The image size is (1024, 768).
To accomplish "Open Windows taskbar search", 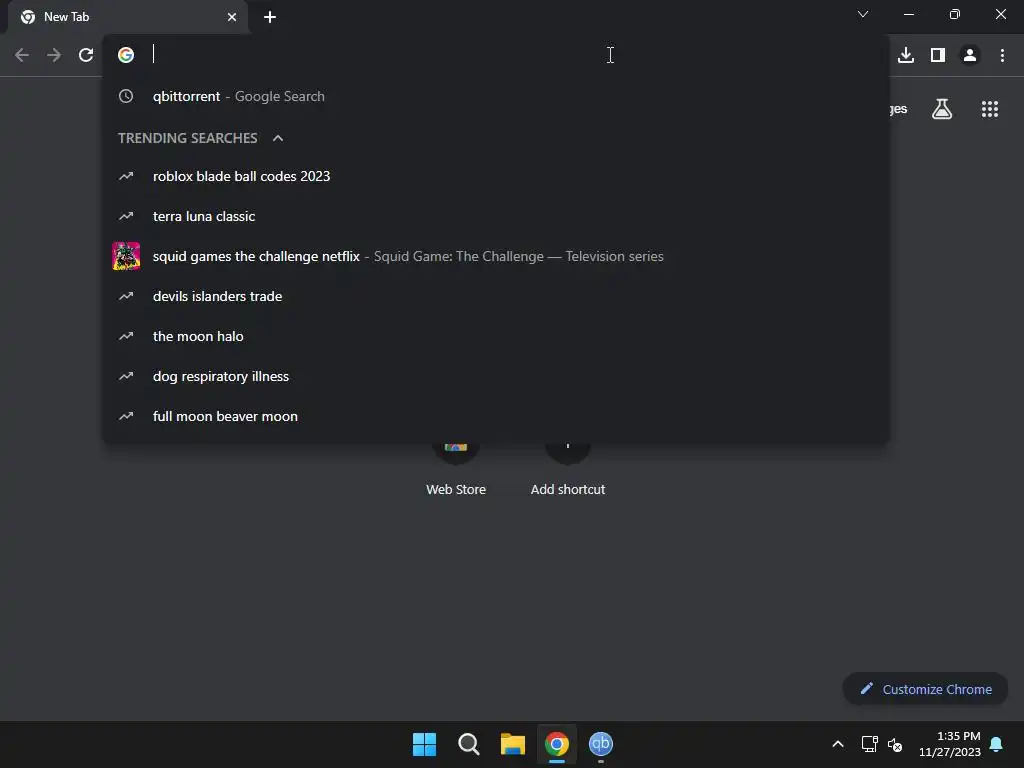I will pos(469,744).
